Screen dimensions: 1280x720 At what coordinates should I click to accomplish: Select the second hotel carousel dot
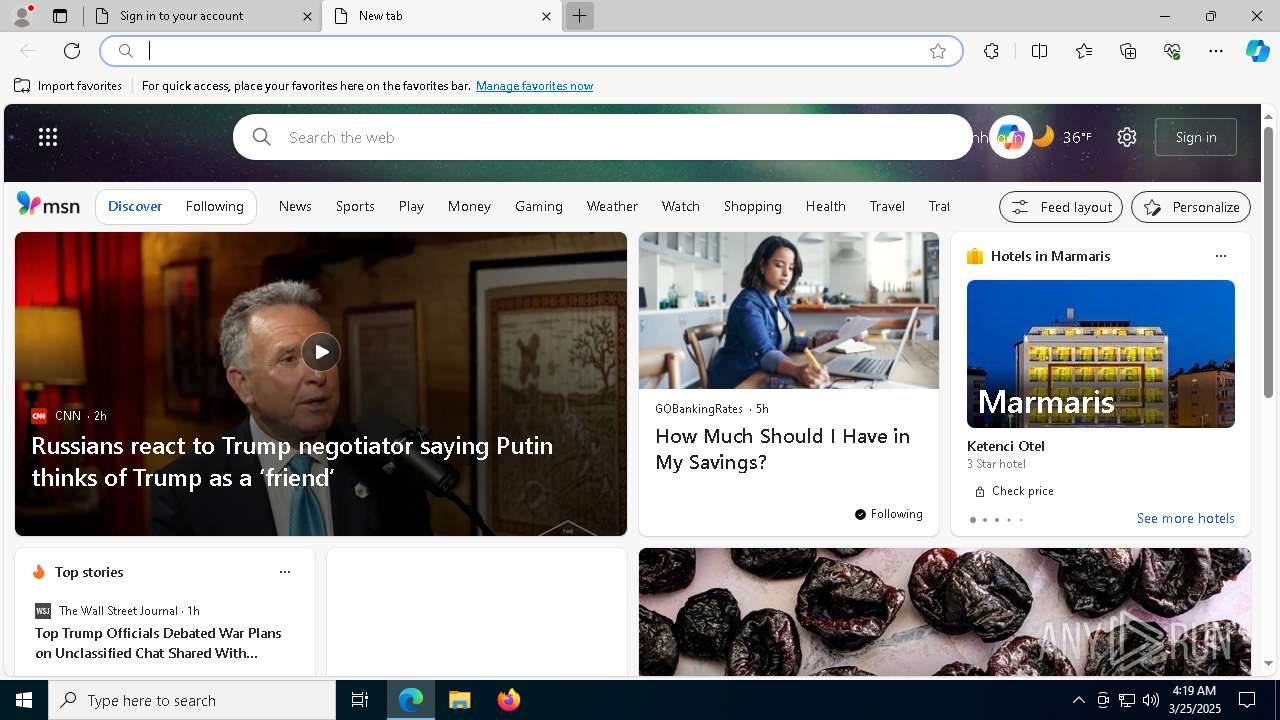click(x=984, y=520)
